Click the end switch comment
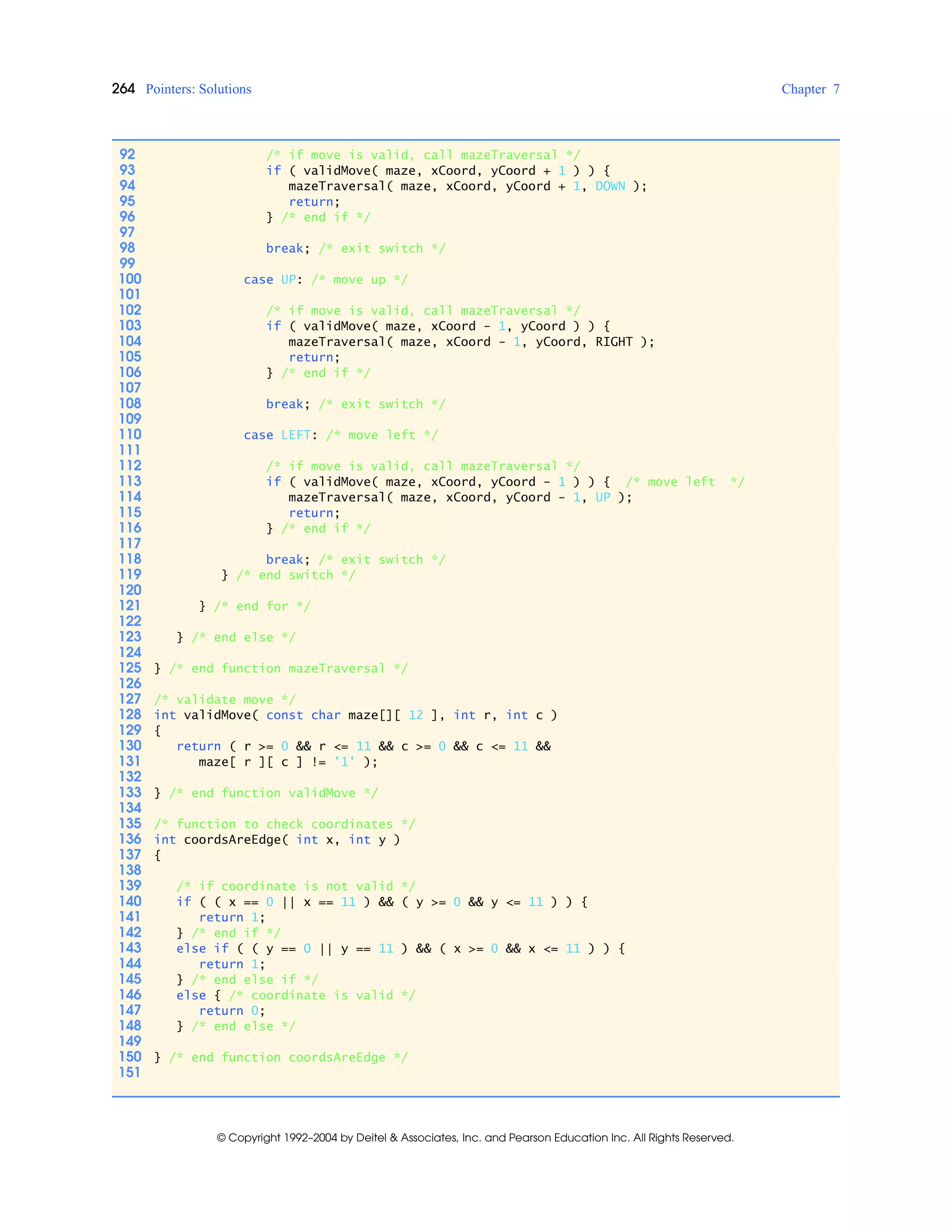The image size is (952, 1232). tap(296, 575)
